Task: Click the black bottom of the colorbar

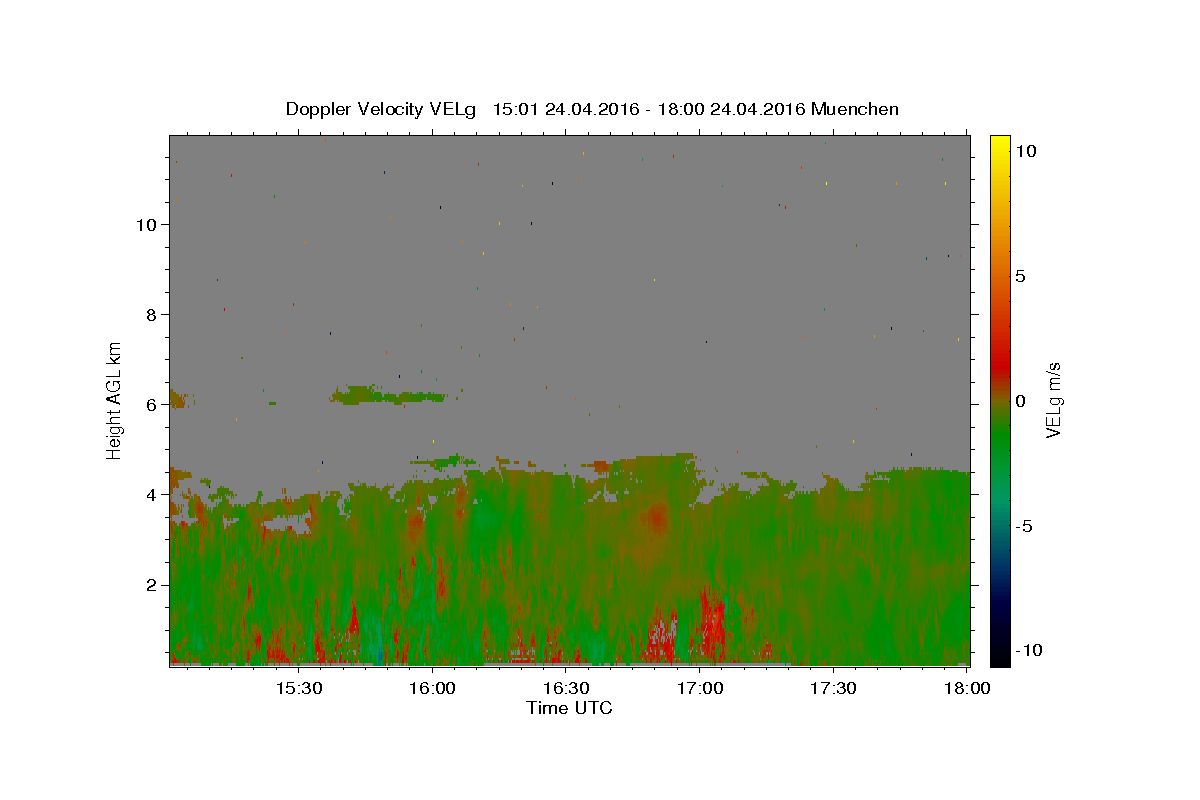Action: (x=999, y=658)
